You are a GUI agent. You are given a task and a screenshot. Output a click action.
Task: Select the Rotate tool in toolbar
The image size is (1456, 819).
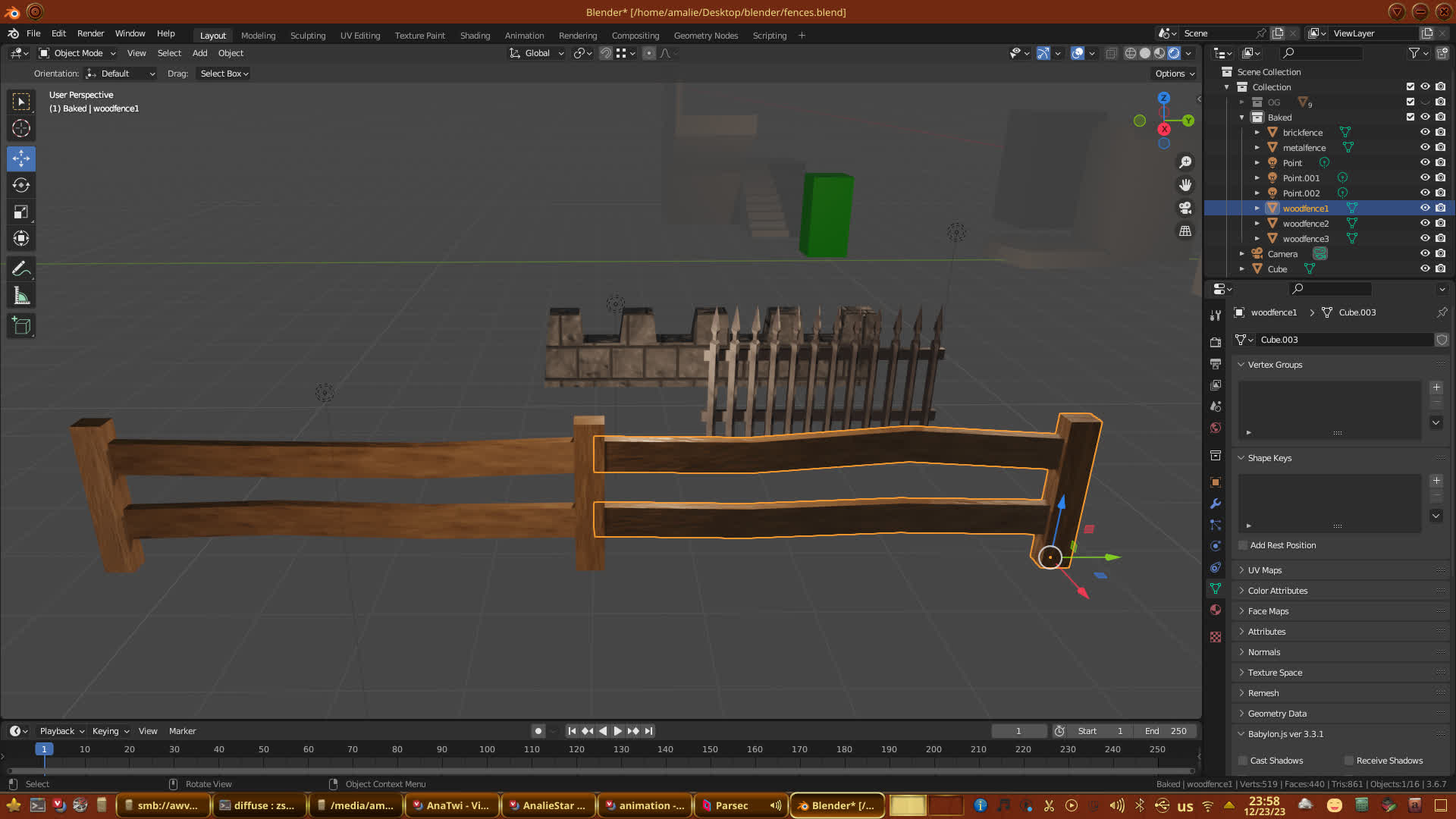21,185
